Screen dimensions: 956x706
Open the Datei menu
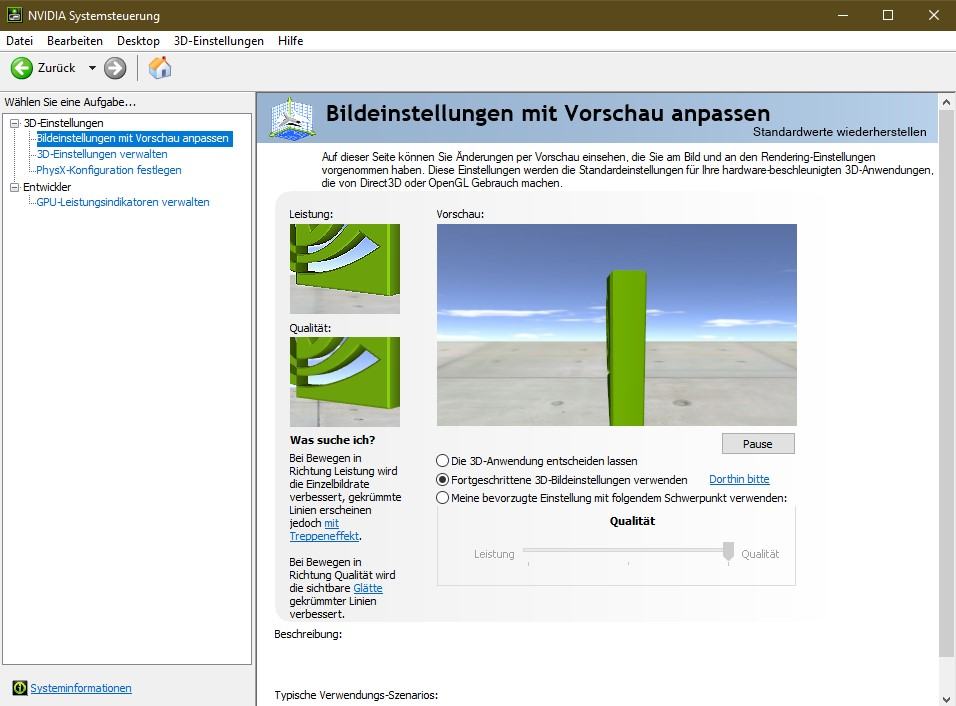pos(20,41)
